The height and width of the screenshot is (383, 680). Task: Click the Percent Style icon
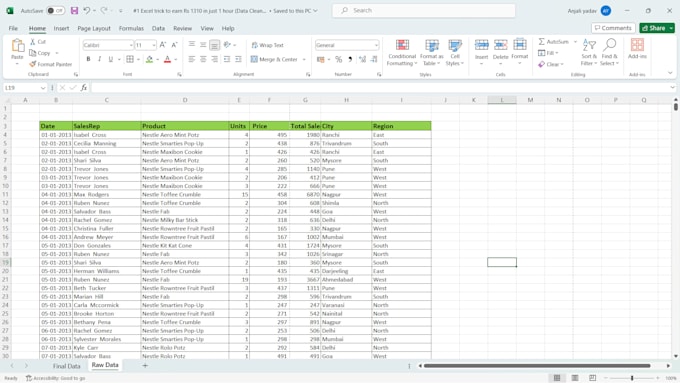click(x=338, y=59)
